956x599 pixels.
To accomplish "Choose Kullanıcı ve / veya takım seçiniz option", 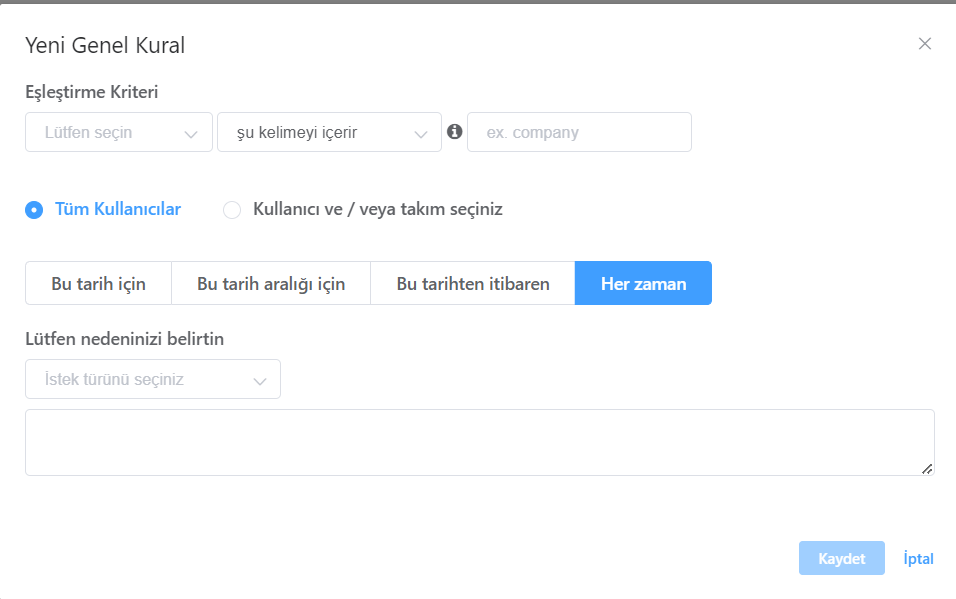I will coord(232,210).
